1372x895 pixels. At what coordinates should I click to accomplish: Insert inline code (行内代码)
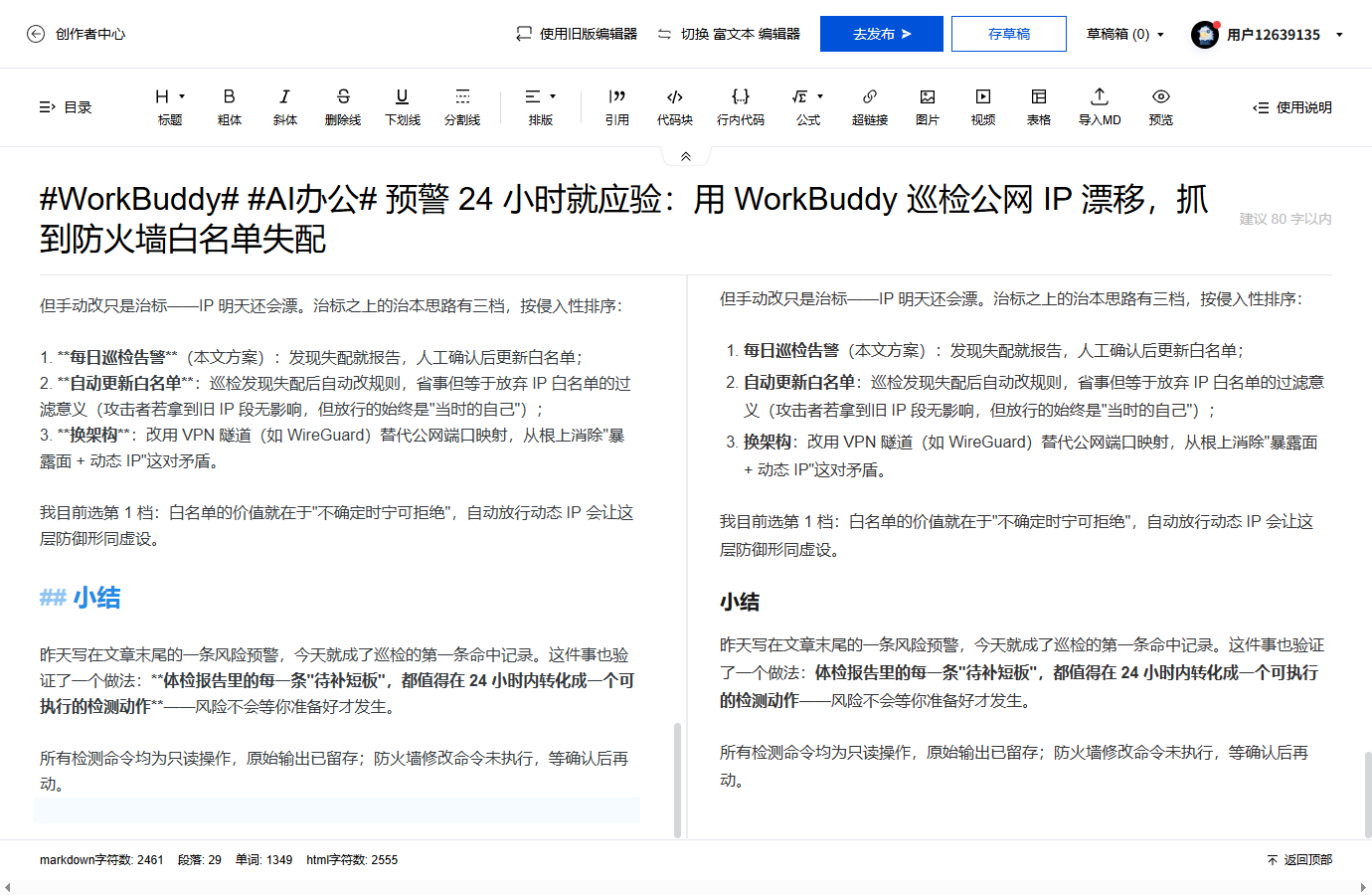click(741, 106)
